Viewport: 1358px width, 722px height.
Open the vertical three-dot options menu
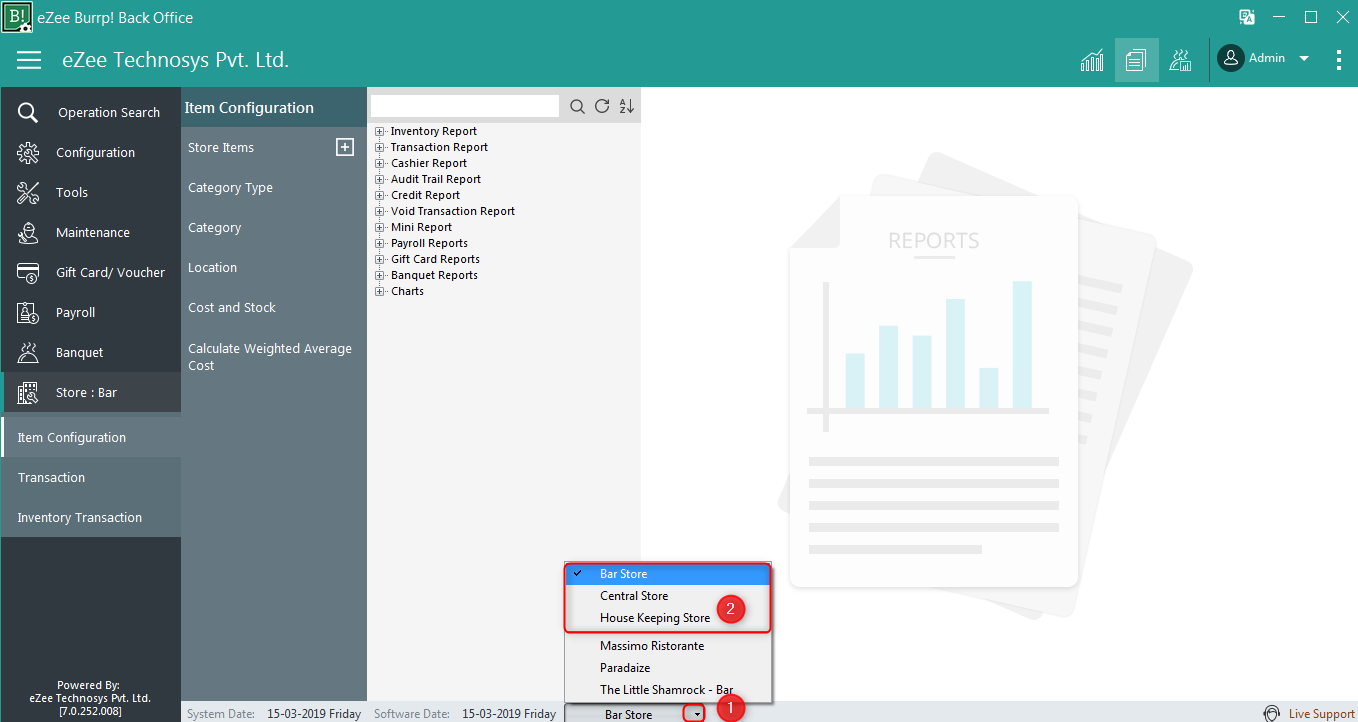[x=1339, y=60]
